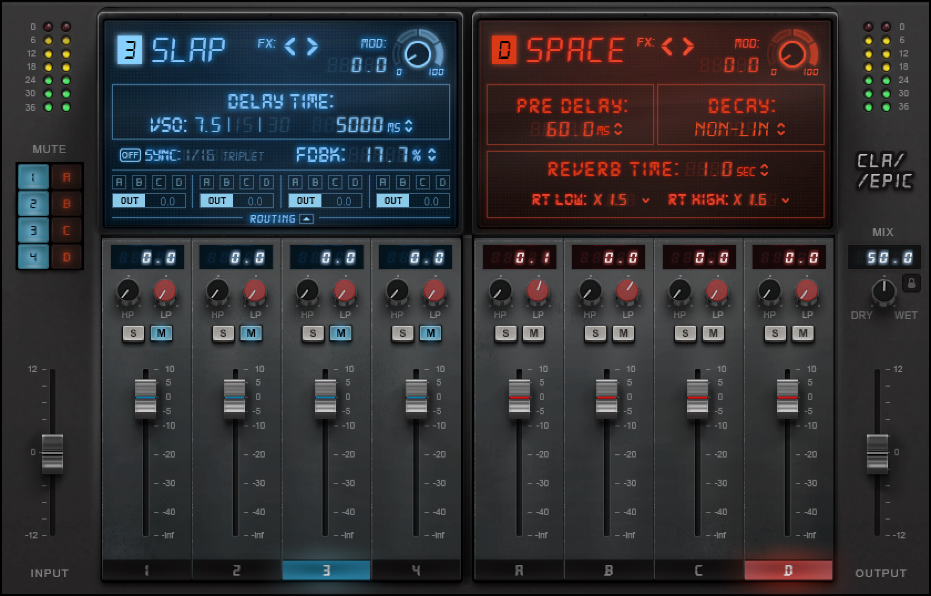Select reverb C tab at bottom
The height and width of the screenshot is (596, 931).
click(x=698, y=570)
